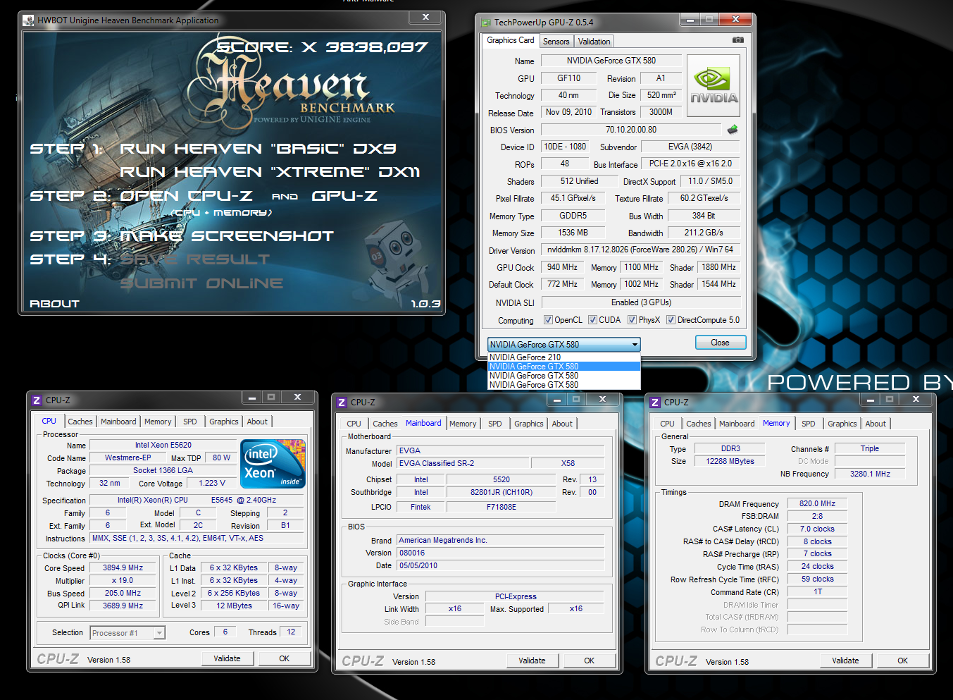Screen dimensions: 953x700
Task: Click the Level 3 cache value 12 MBytes
Action: 235,605
